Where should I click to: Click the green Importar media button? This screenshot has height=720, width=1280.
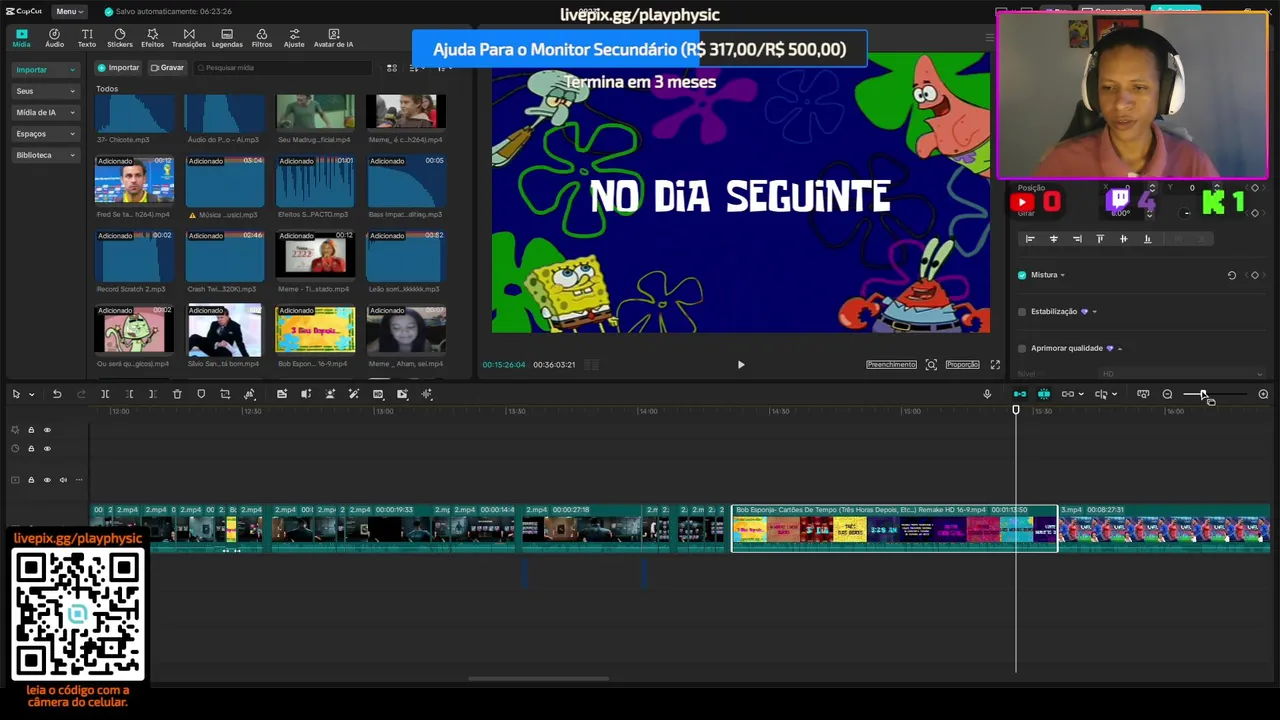coord(118,68)
